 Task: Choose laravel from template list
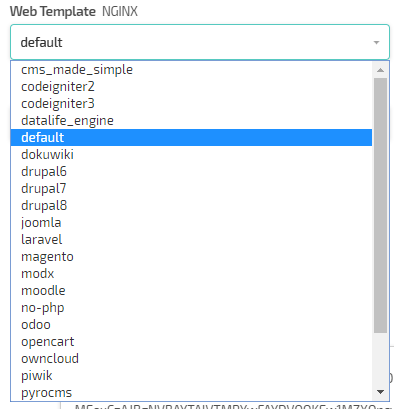pos(191,240)
